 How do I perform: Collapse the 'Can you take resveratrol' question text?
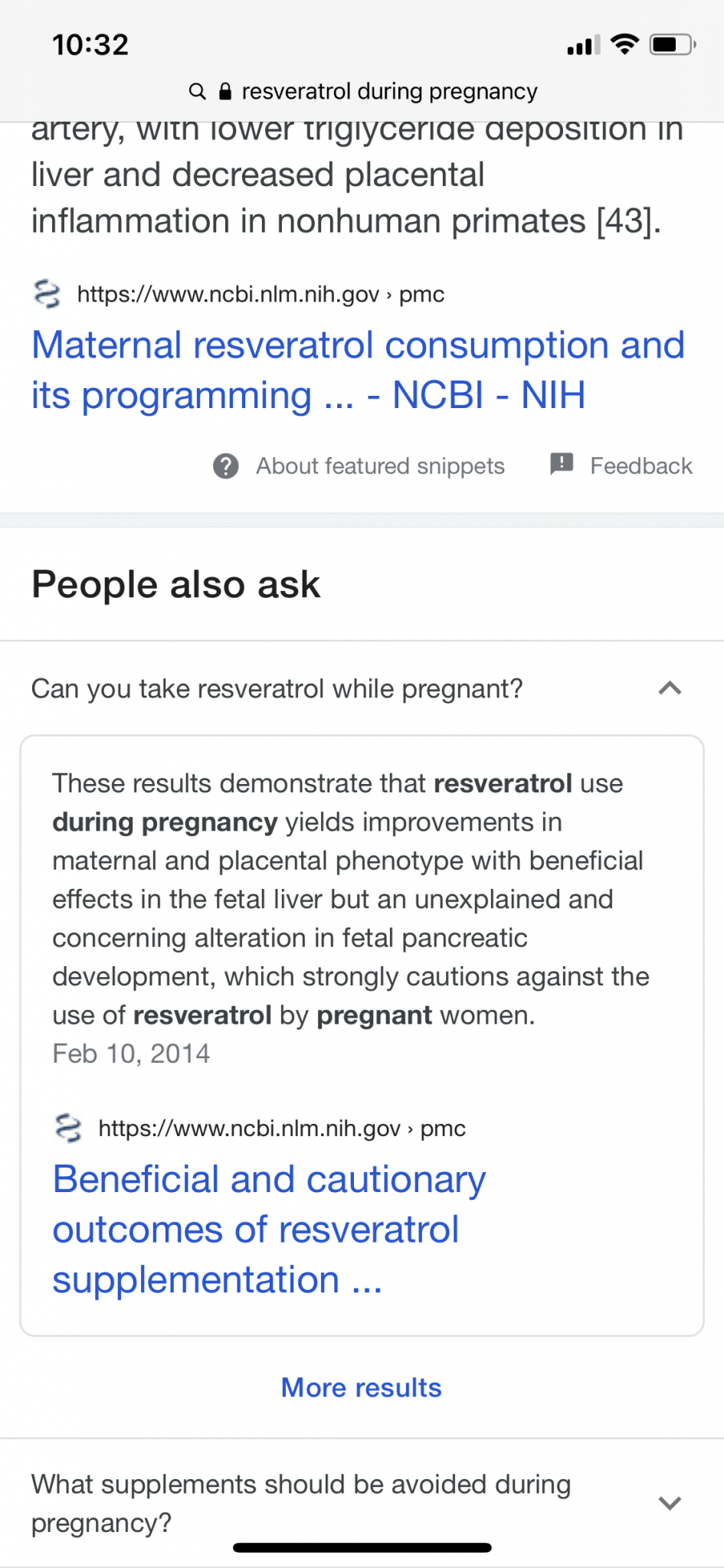(277, 689)
